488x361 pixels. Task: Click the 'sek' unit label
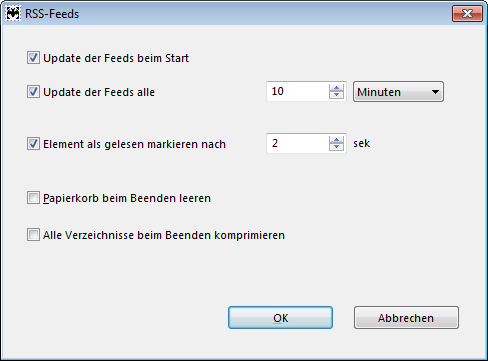(362, 143)
